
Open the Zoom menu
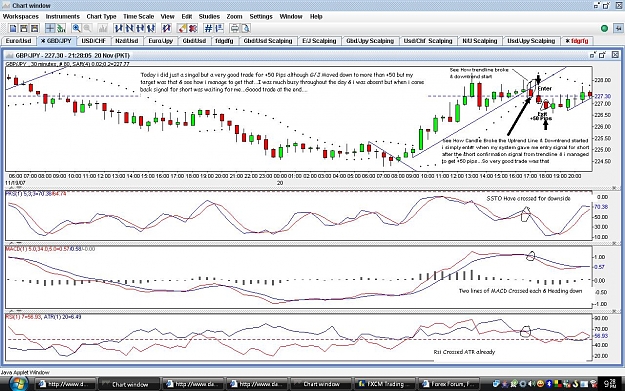pos(234,16)
